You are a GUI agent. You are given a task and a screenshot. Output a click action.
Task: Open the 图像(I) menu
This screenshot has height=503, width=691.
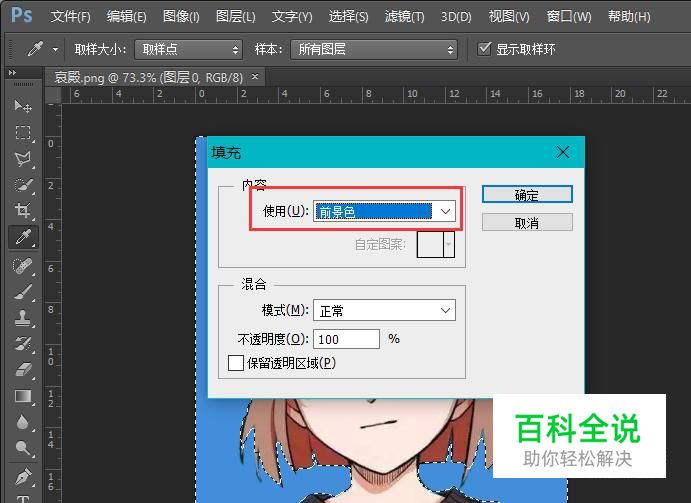[181, 16]
